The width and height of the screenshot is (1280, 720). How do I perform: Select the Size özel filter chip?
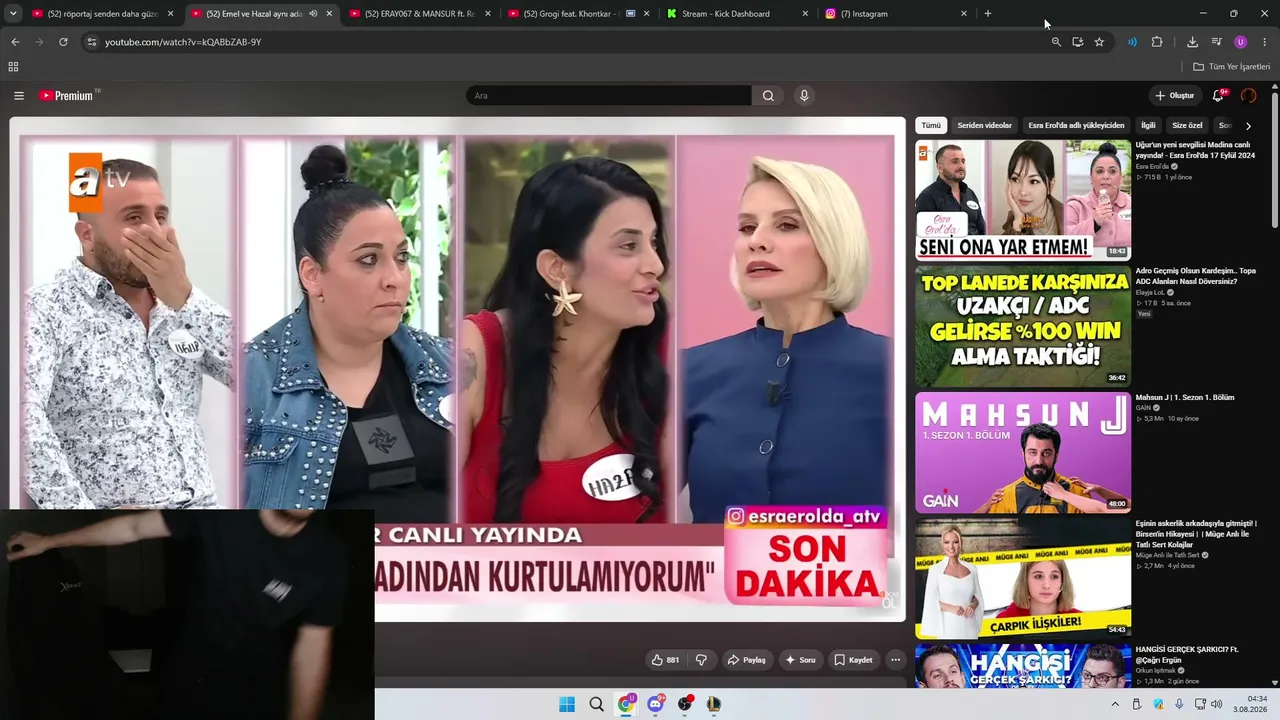point(1187,126)
